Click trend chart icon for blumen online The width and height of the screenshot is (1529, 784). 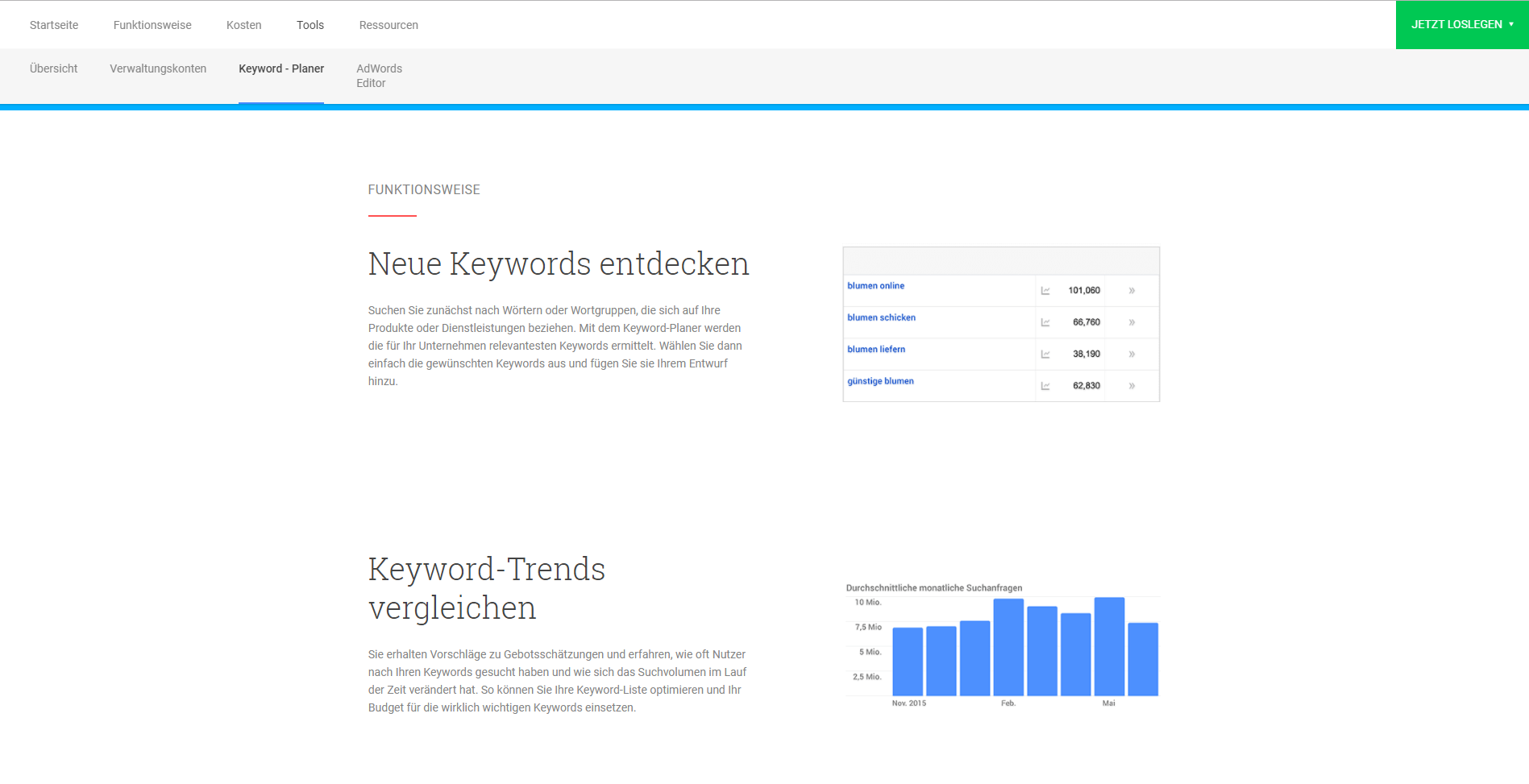coord(1045,291)
